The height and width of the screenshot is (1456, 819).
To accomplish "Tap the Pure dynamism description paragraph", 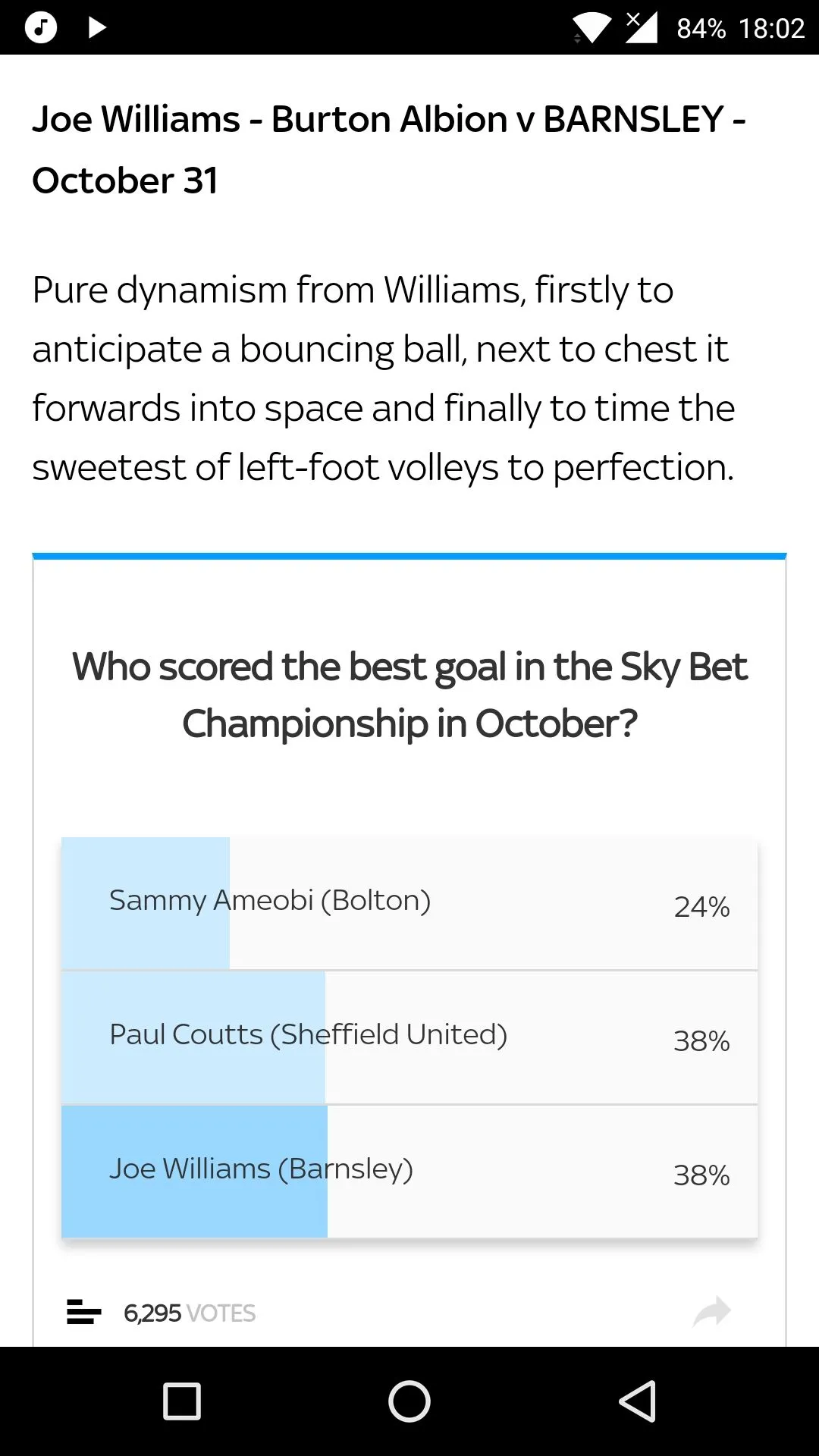I will pos(384,378).
